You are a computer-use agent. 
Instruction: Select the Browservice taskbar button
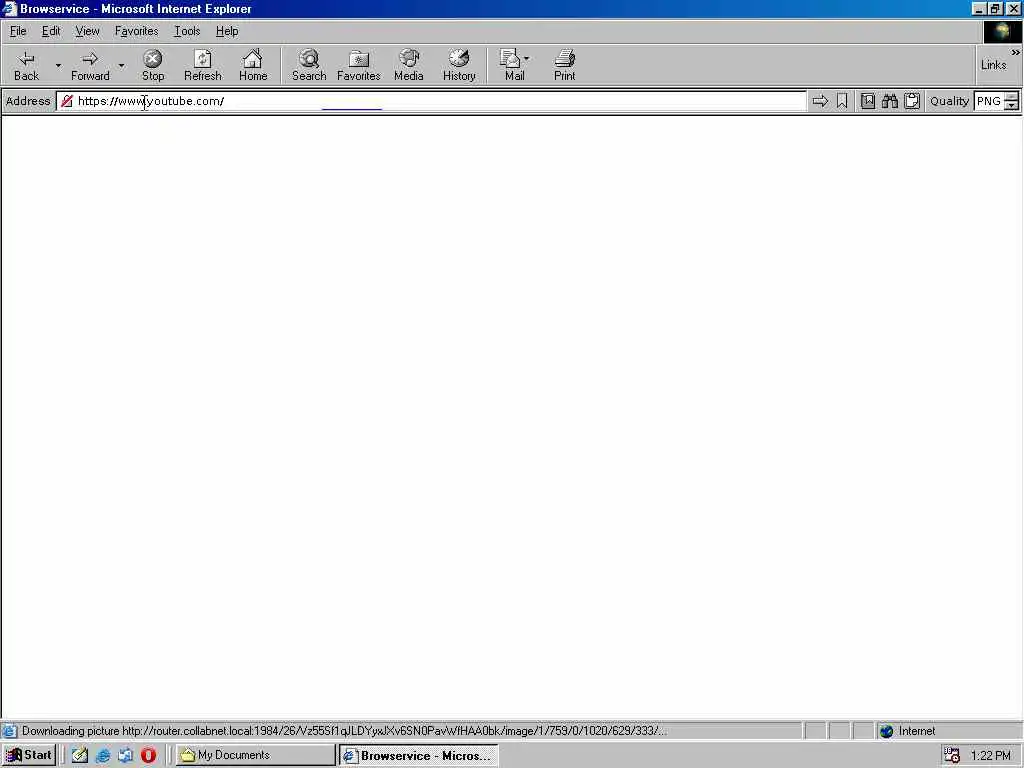pos(419,756)
